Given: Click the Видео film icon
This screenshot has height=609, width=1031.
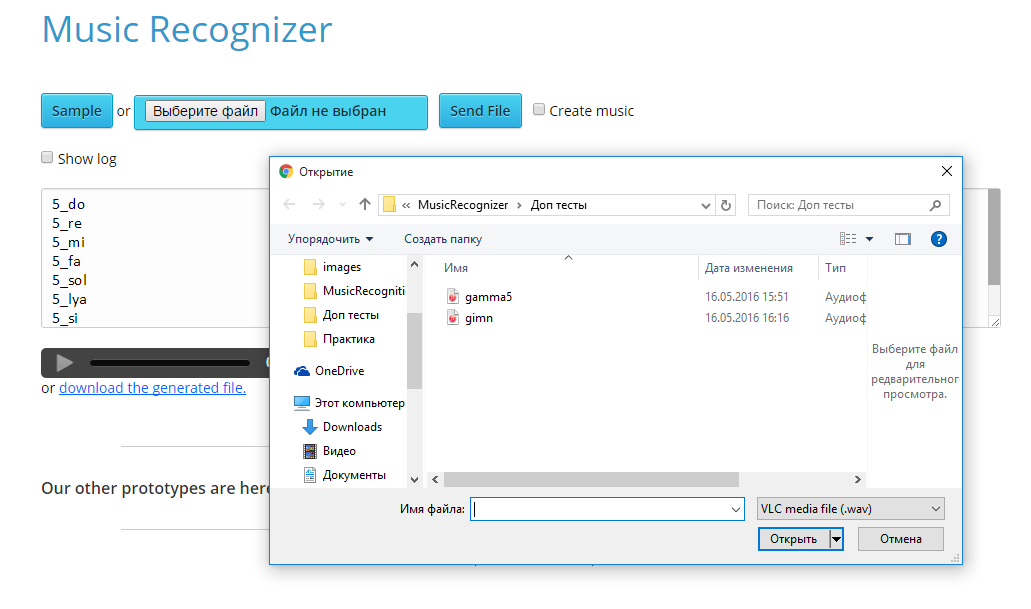Looking at the screenshot, I should click(310, 451).
